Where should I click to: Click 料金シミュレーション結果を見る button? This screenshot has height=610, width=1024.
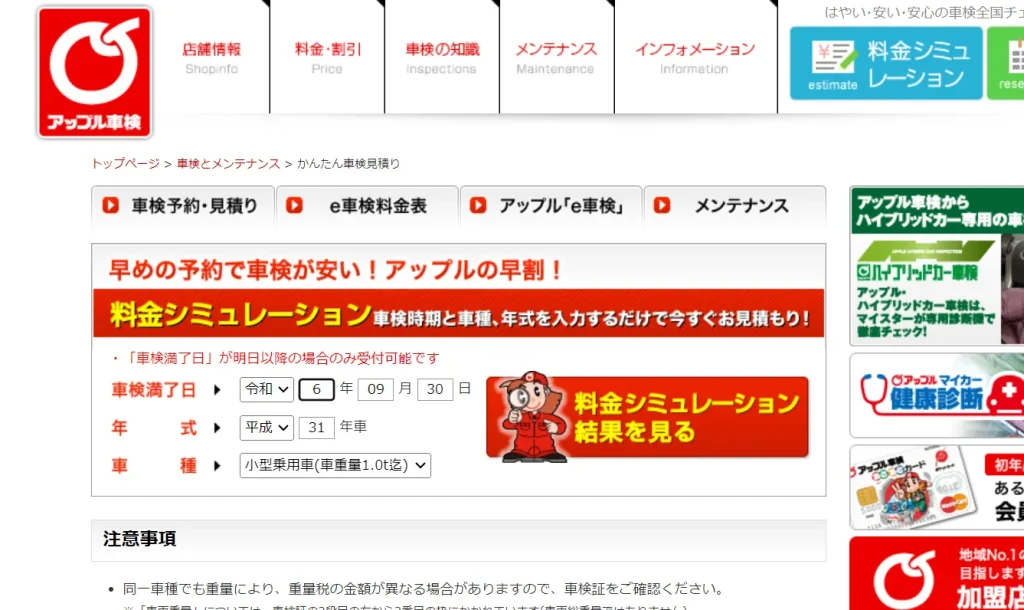[x=647, y=417]
